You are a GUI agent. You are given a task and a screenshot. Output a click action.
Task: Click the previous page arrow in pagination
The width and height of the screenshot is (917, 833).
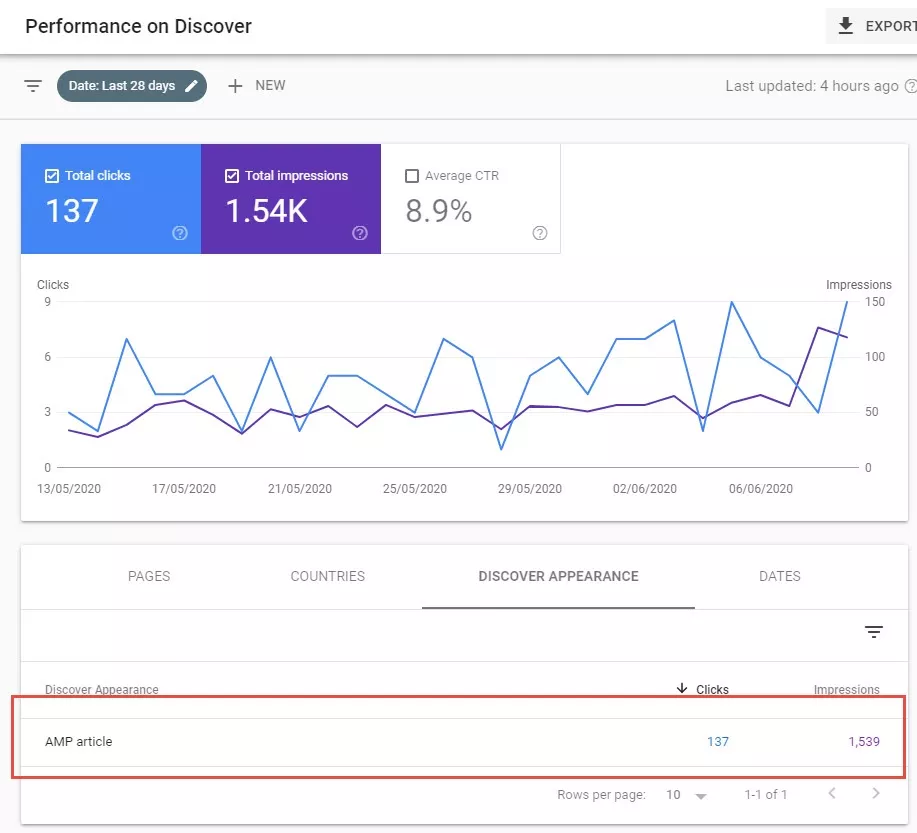830,794
